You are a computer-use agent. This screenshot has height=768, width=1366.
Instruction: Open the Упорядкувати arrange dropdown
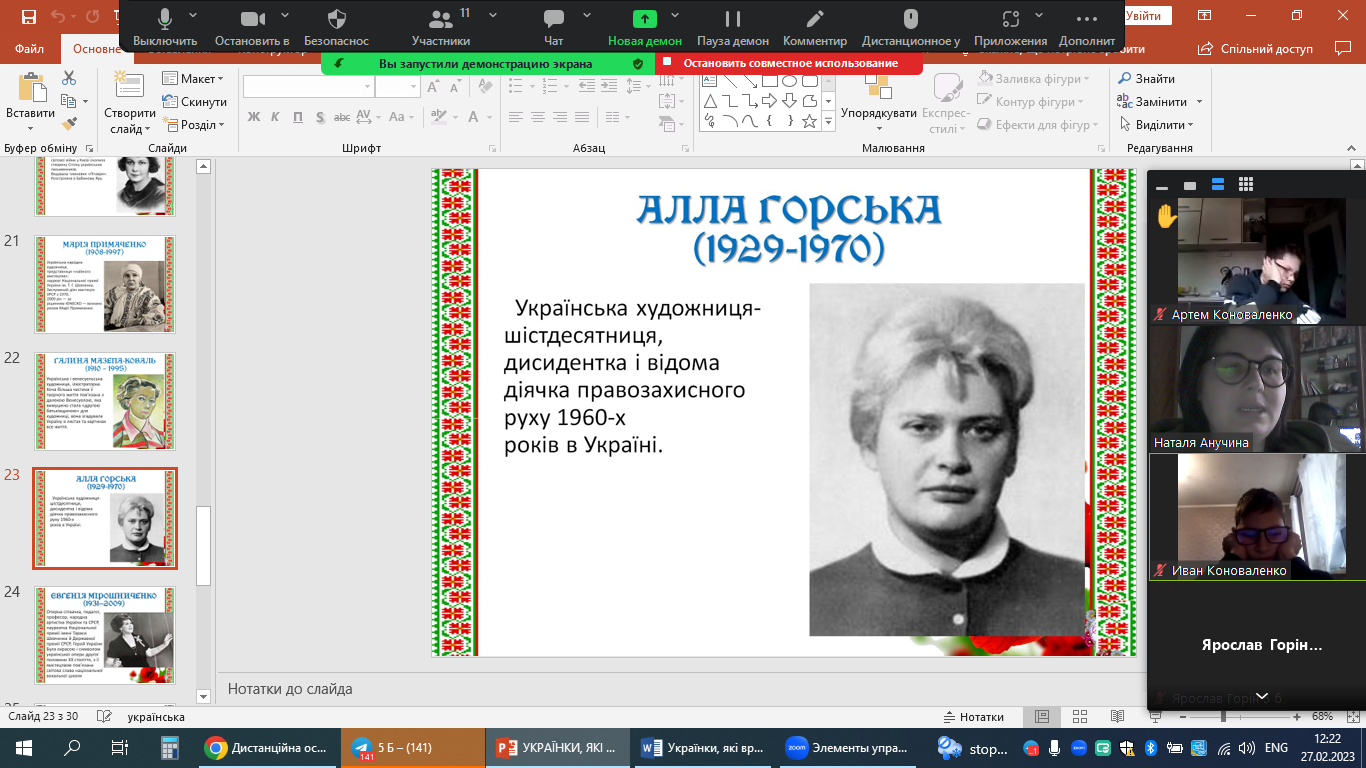pyautogui.click(x=879, y=113)
